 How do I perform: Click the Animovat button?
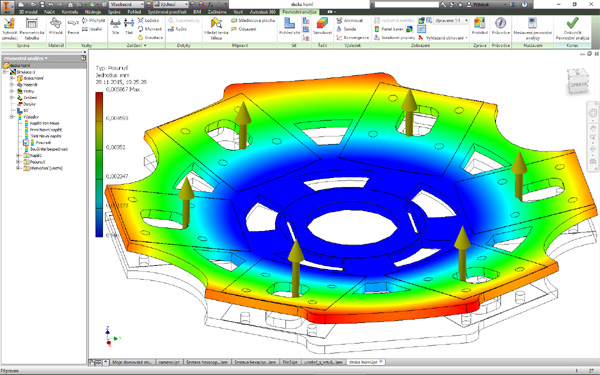click(349, 20)
